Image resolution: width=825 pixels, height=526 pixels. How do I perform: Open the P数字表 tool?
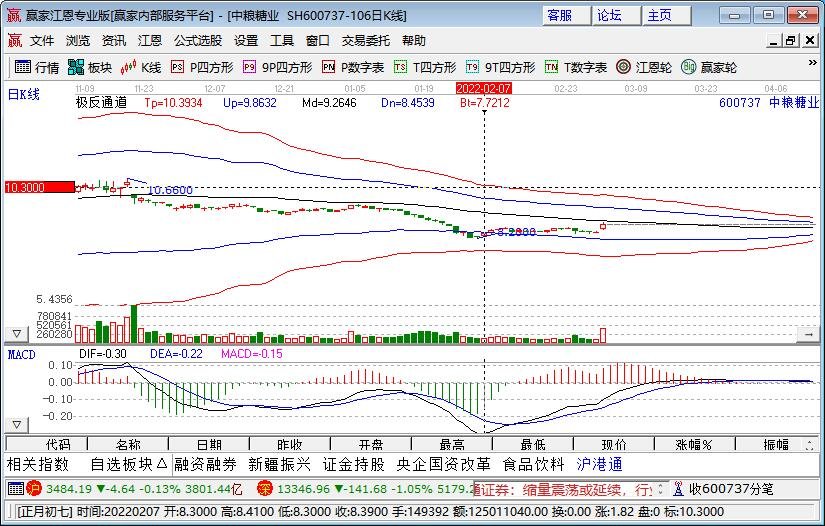[353, 67]
